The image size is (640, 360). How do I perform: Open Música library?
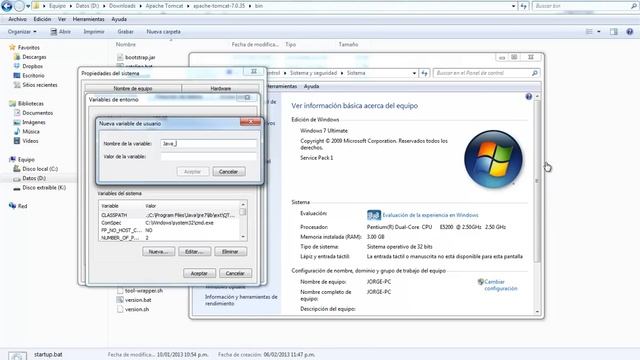31,131
